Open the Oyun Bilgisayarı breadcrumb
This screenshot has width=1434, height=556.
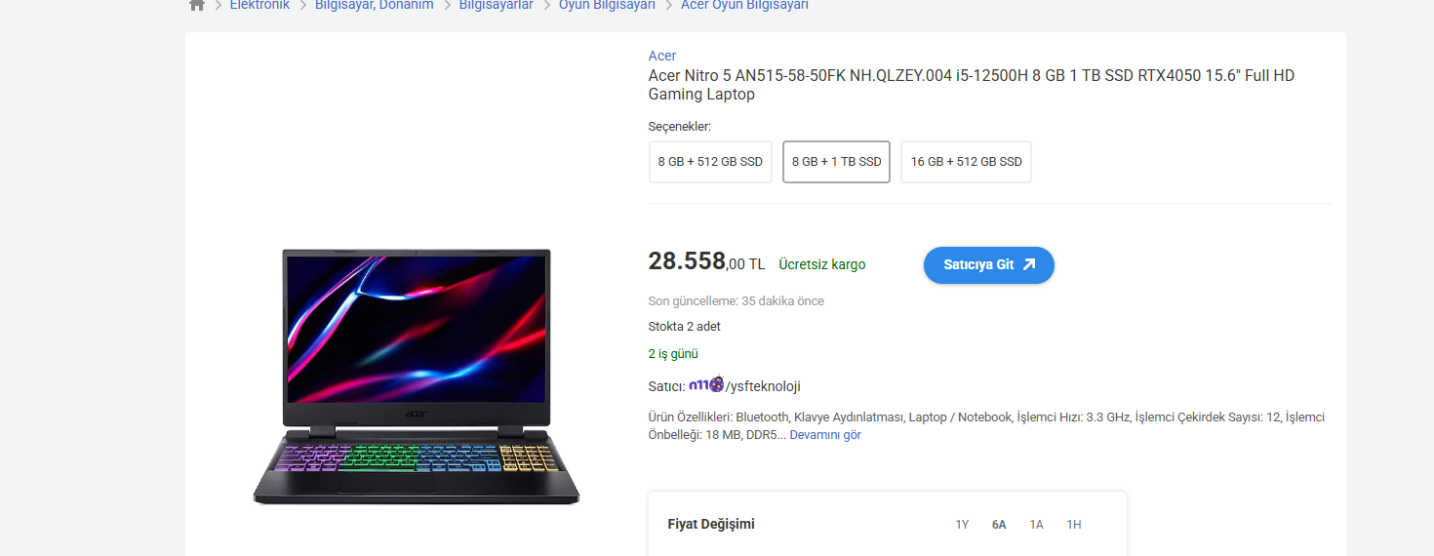click(607, 5)
